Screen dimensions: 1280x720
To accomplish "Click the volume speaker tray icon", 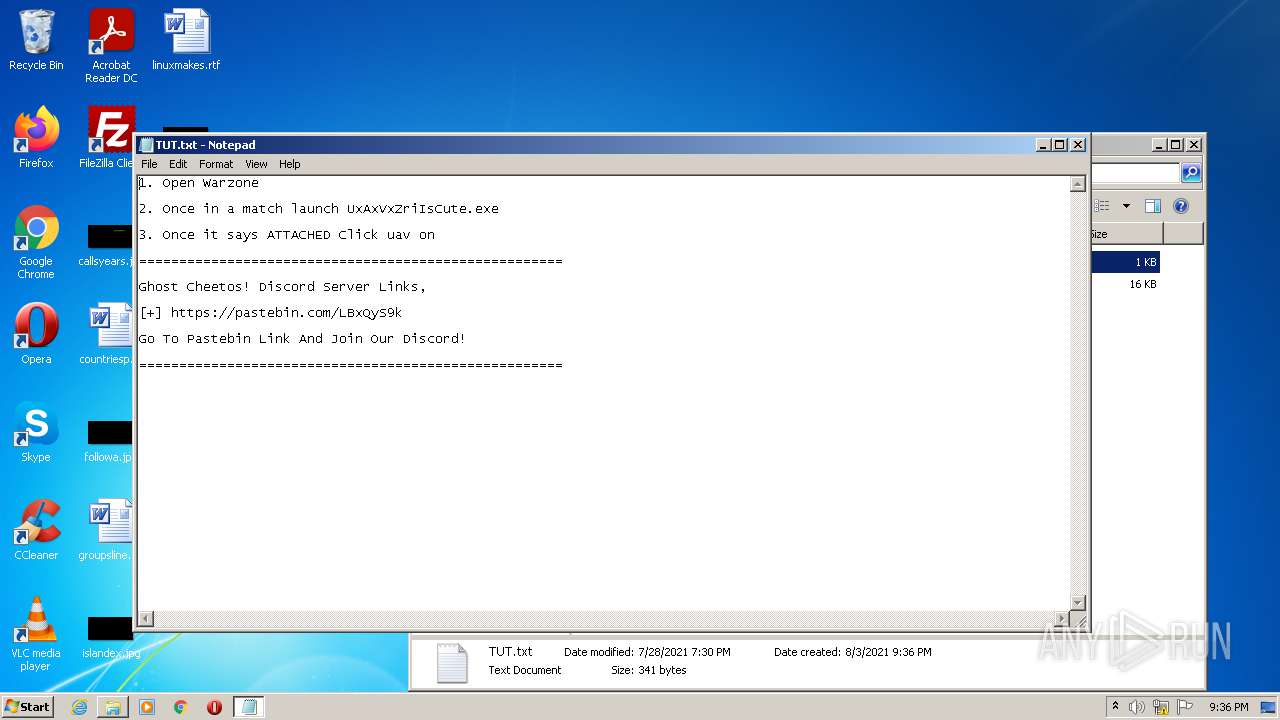I will [1136, 707].
